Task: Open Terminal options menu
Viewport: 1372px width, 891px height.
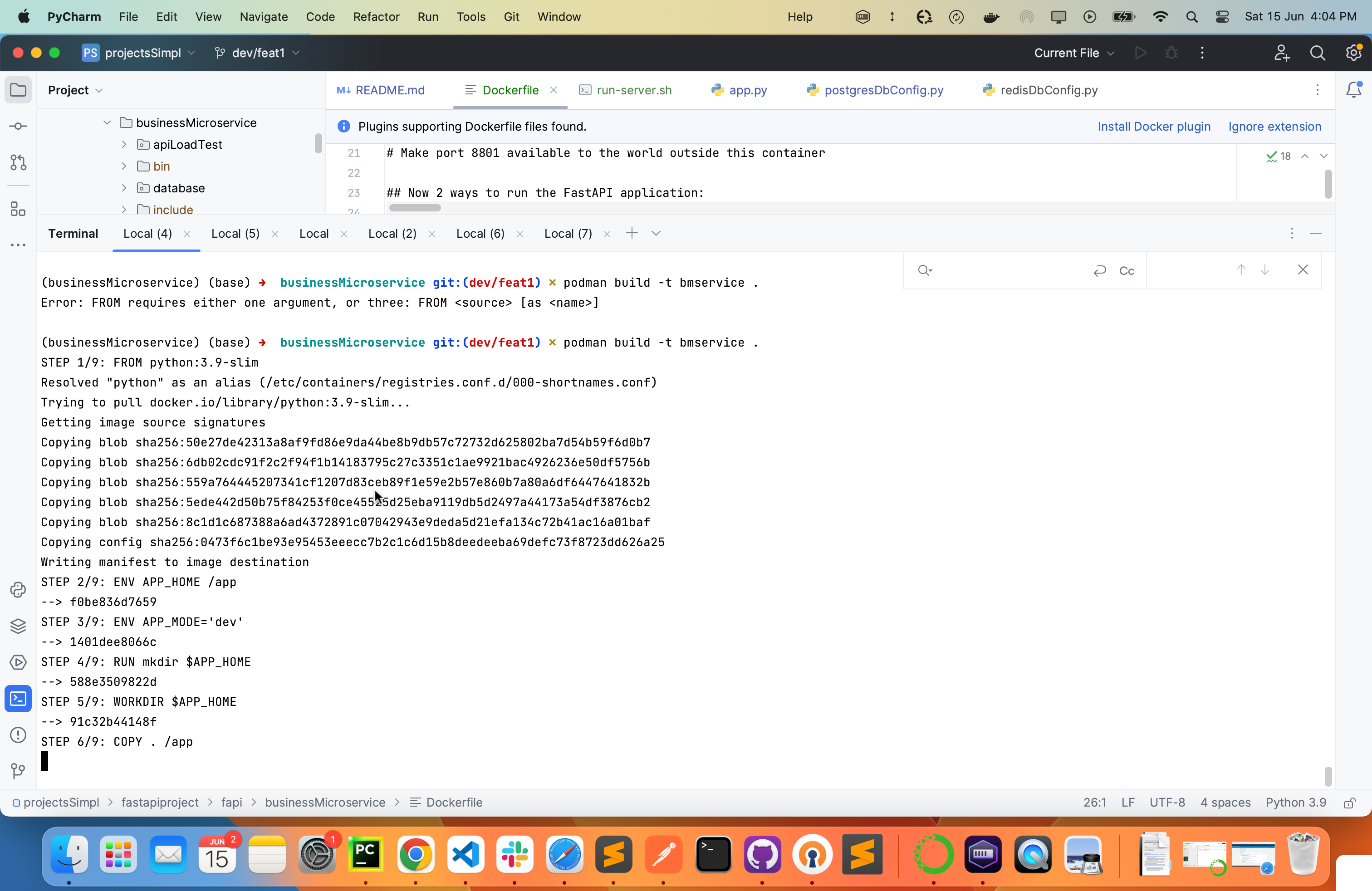Action: 1292,234
